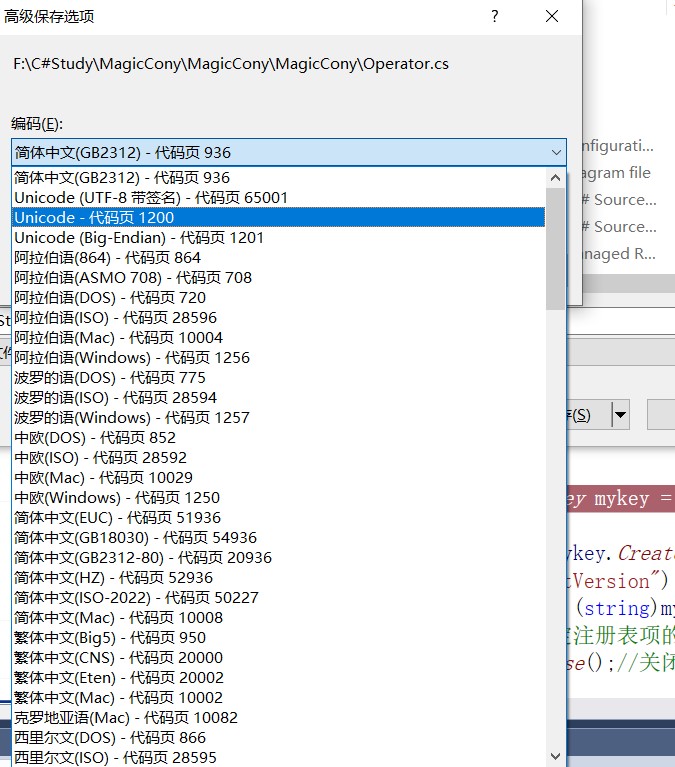This screenshot has width=675, height=767.
Task: Close the advanced save options dialog
Action: click(552, 16)
